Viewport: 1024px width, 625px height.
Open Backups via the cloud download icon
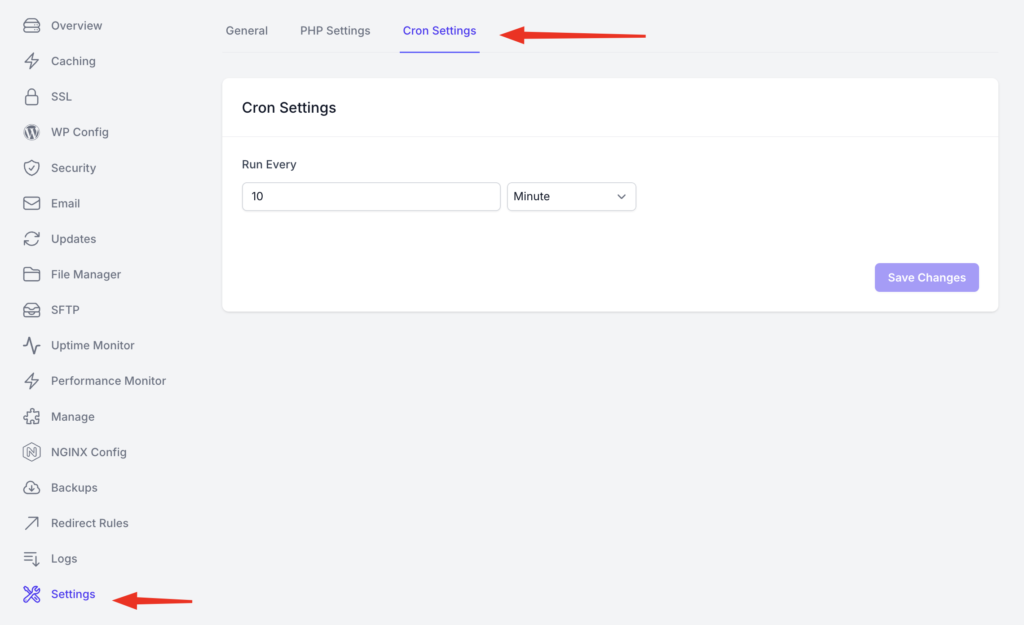(31, 488)
